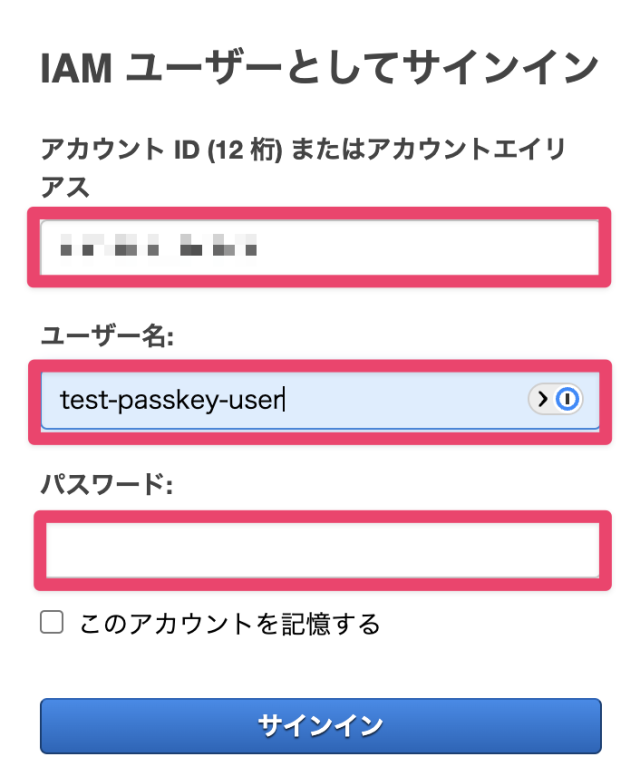Select the パスワード input field

(x=320, y=550)
